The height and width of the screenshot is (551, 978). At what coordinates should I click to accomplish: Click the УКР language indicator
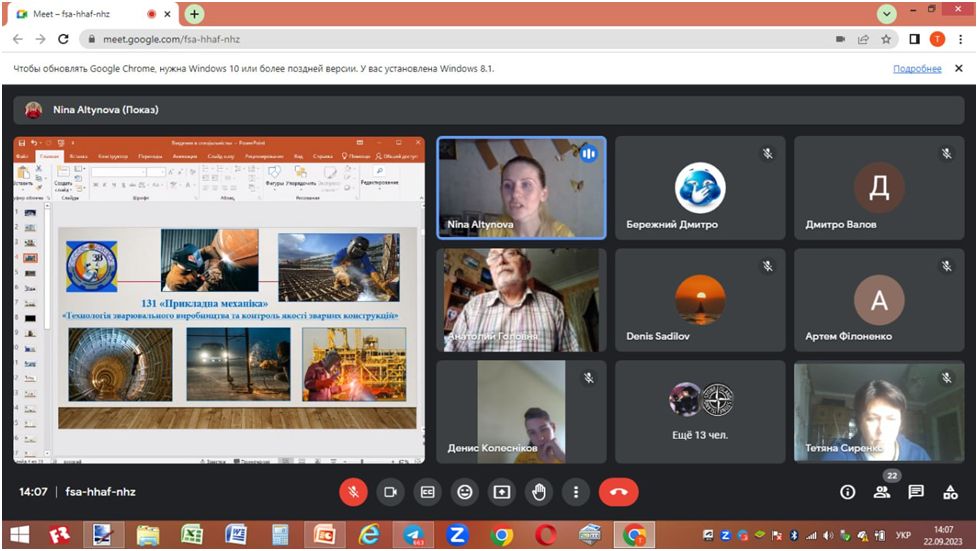click(x=903, y=535)
